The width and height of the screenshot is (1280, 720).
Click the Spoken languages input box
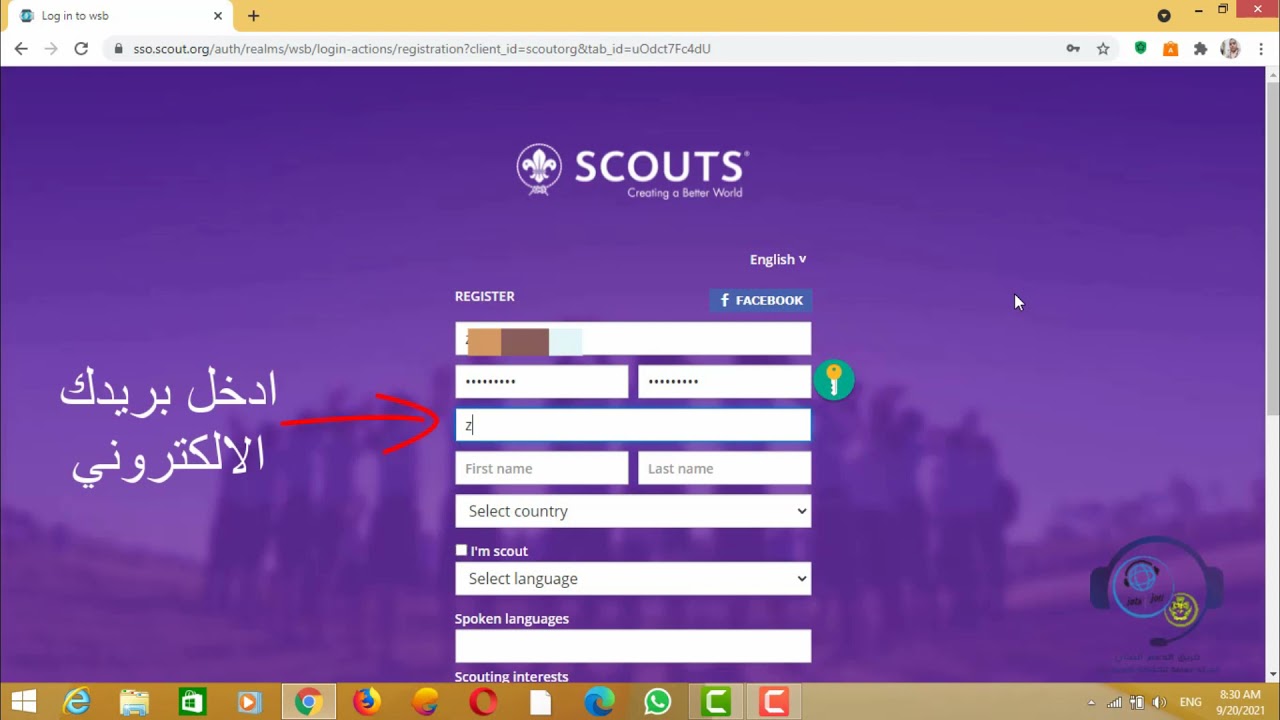[633, 646]
